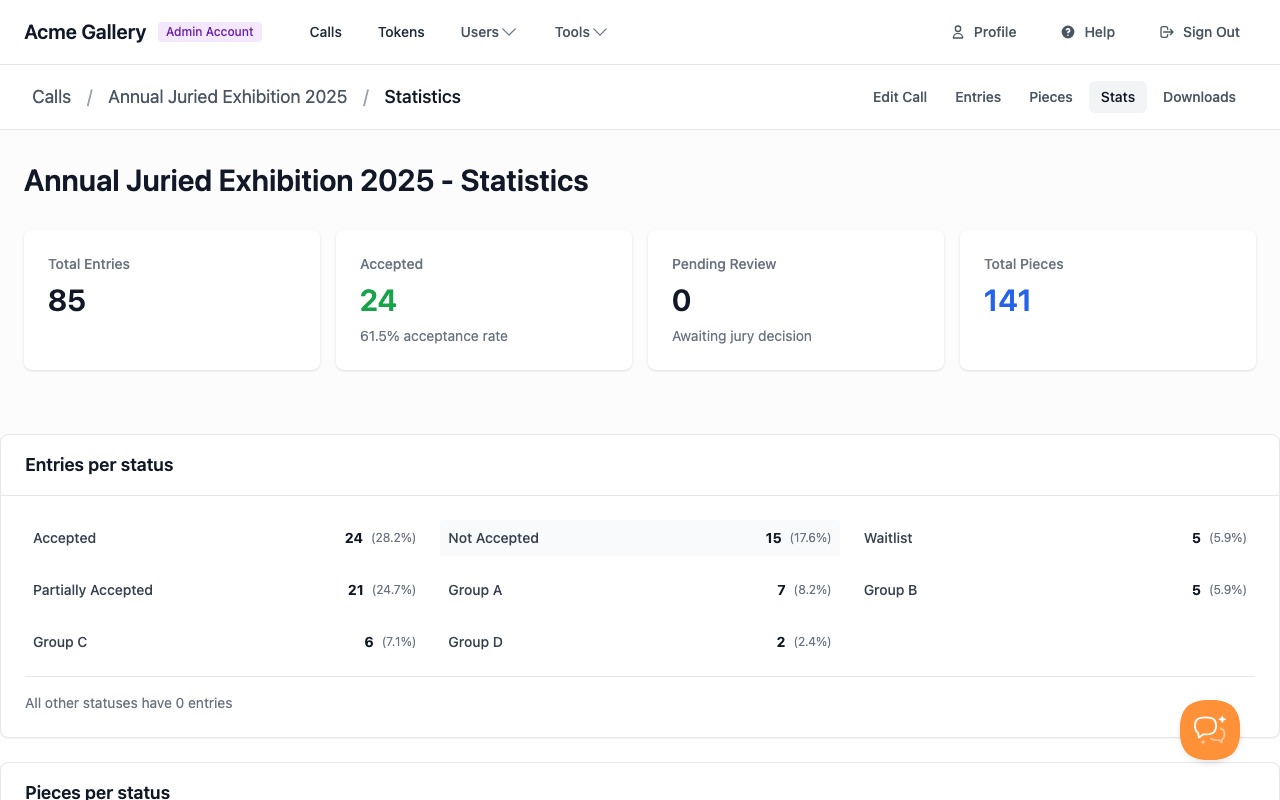Click the Acme Gallery logo
Screen dimensions: 1280x800
[x=84, y=31]
